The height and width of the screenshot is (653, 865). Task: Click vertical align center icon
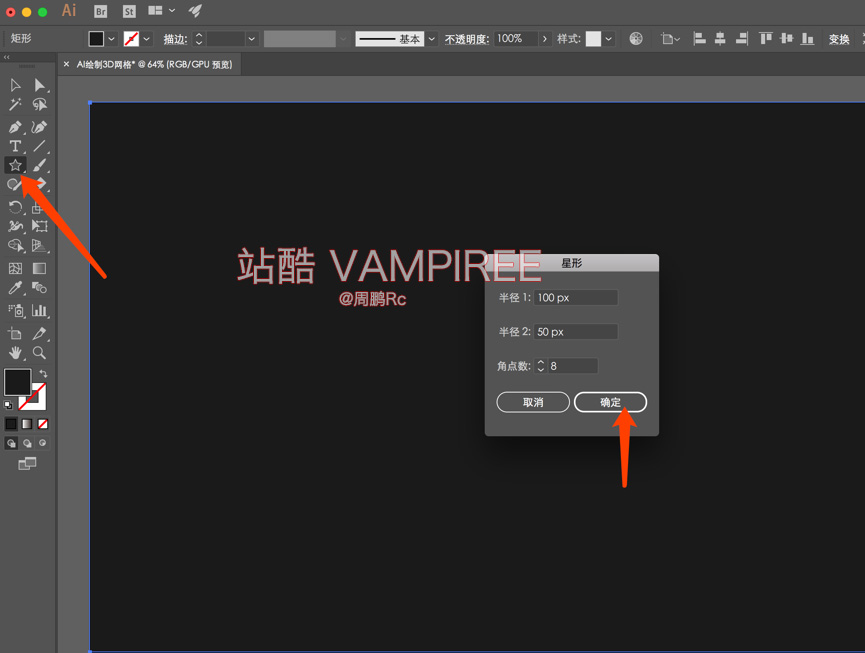click(x=787, y=39)
